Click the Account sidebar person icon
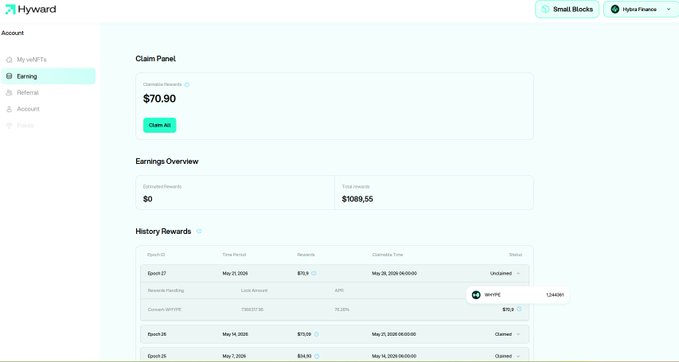 9,109
